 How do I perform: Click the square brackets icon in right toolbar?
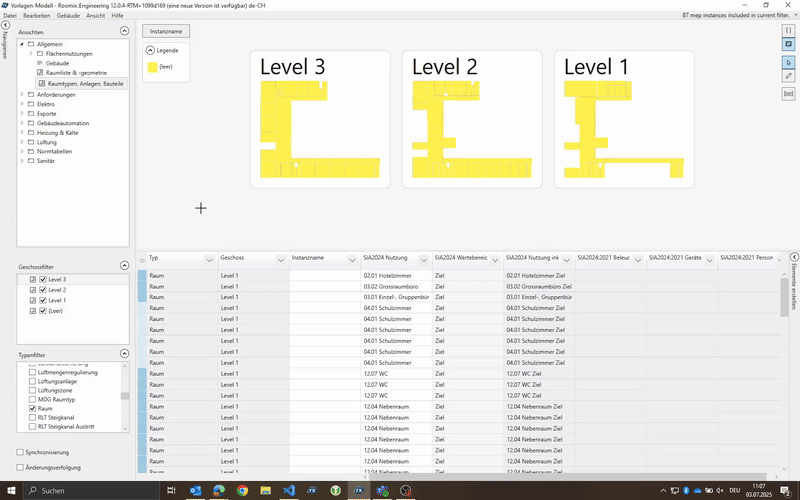coord(788,31)
